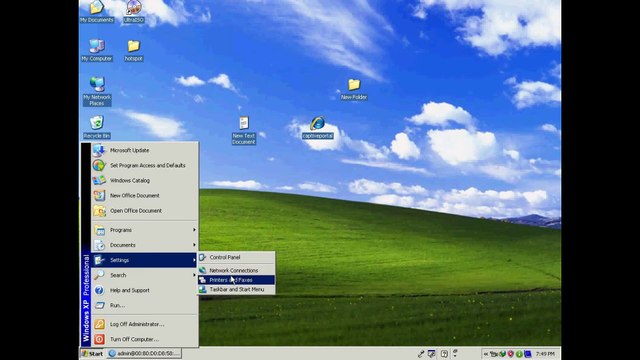Screen dimensions: 640x360
Task: Click the Run icon in Start menu
Action: coord(99,305)
